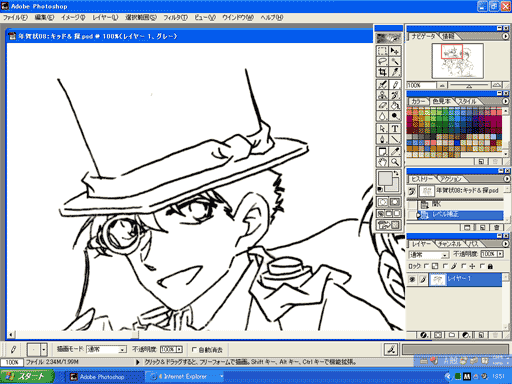Enable lock all checkbox

(482, 266)
